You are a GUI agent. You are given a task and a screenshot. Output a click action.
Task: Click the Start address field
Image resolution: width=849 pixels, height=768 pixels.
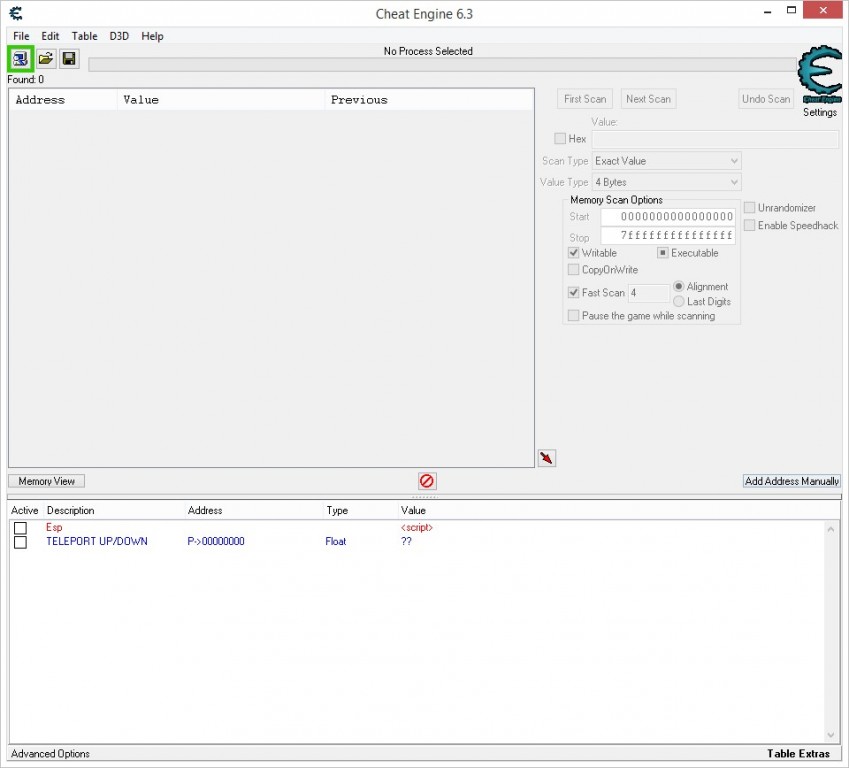point(668,217)
